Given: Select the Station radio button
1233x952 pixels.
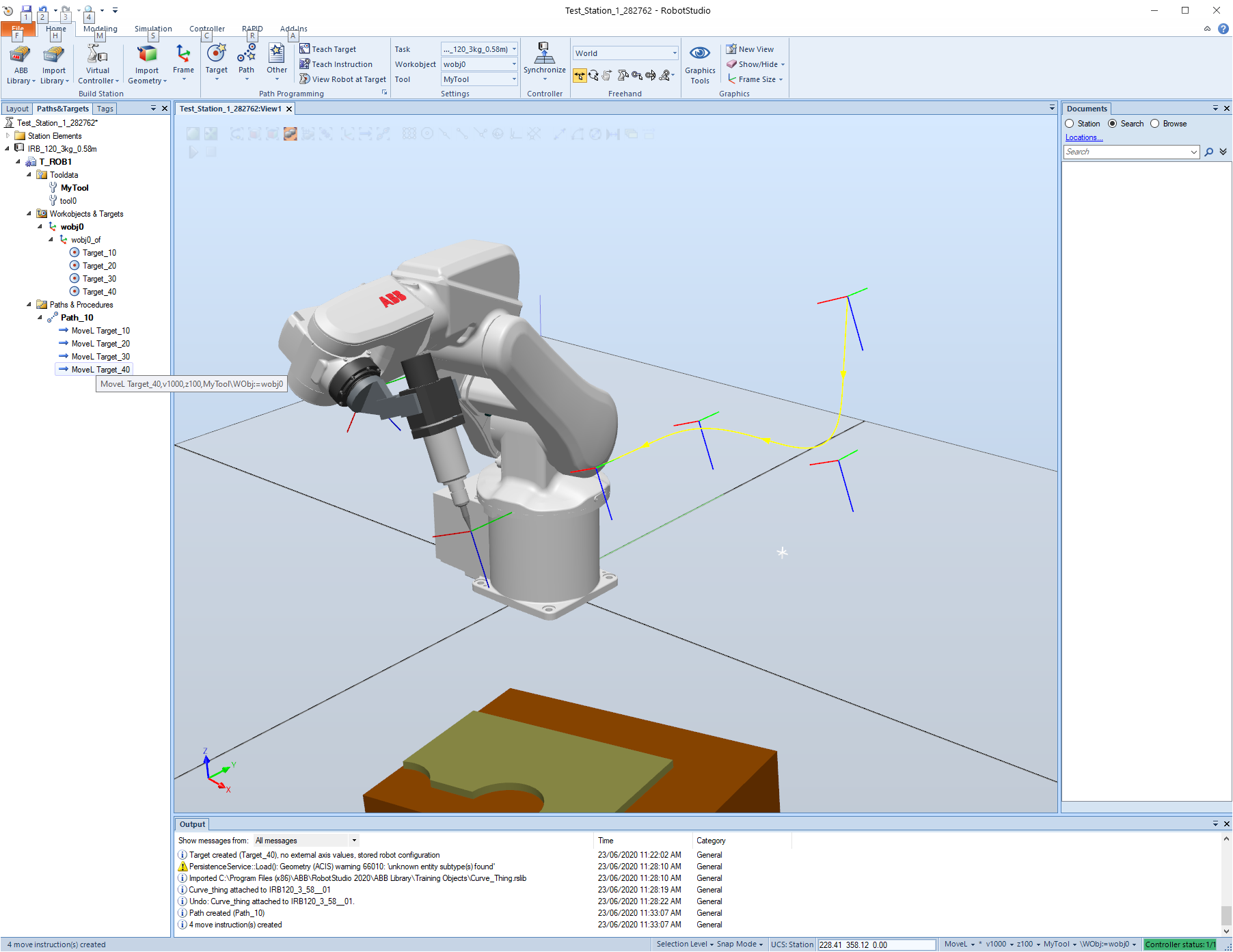Looking at the screenshot, I should tap(1070, 124).
